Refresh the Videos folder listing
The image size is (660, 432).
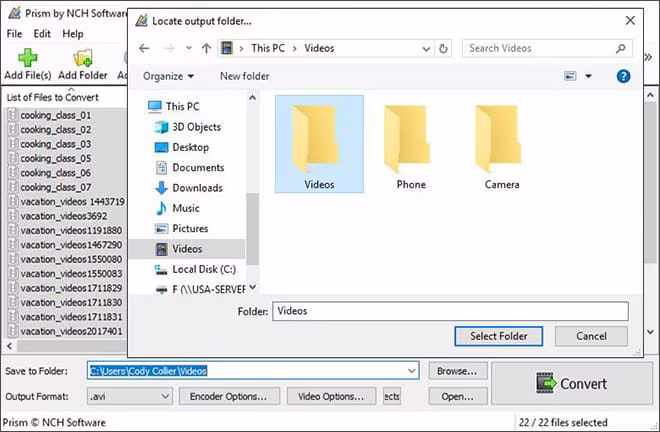coord(443,49)
